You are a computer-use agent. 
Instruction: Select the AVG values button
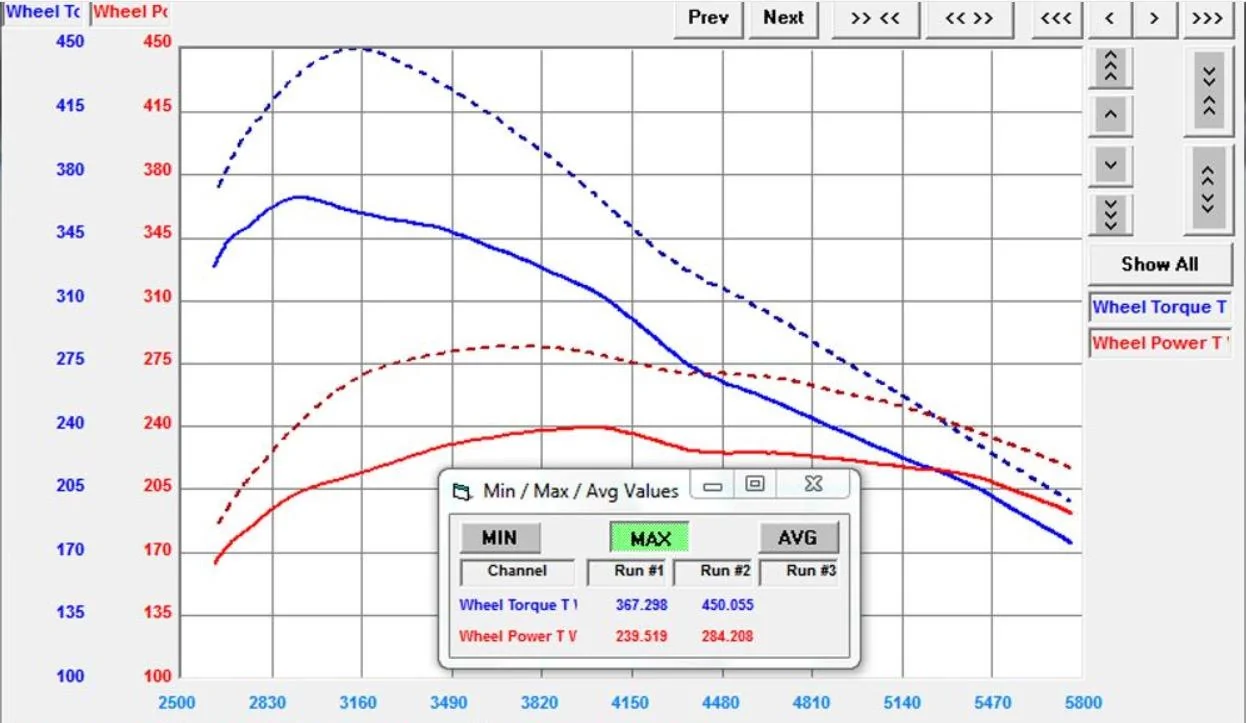tap(798, 538)
